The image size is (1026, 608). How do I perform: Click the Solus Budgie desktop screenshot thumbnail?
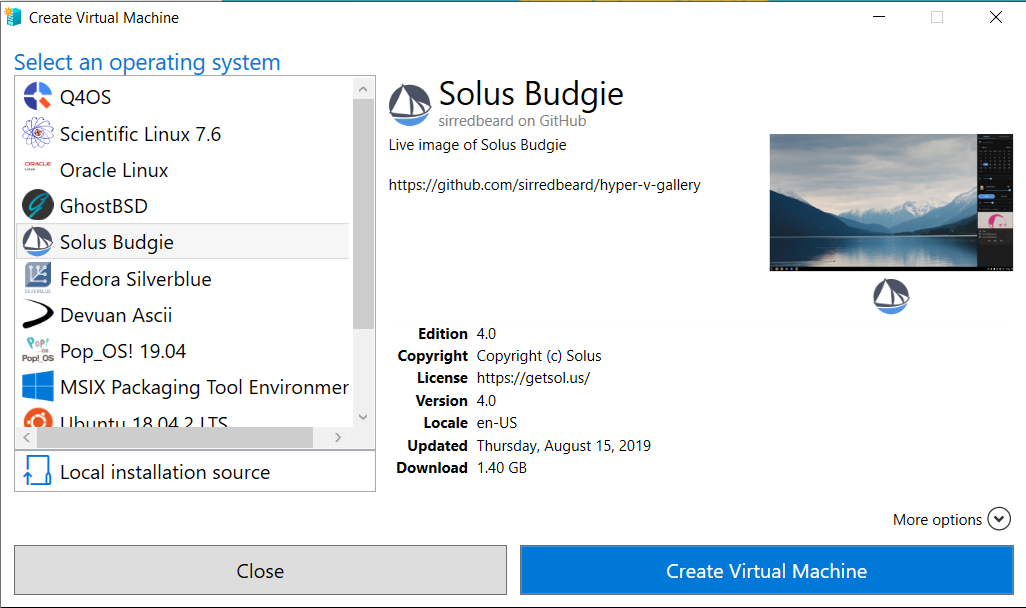891,202
